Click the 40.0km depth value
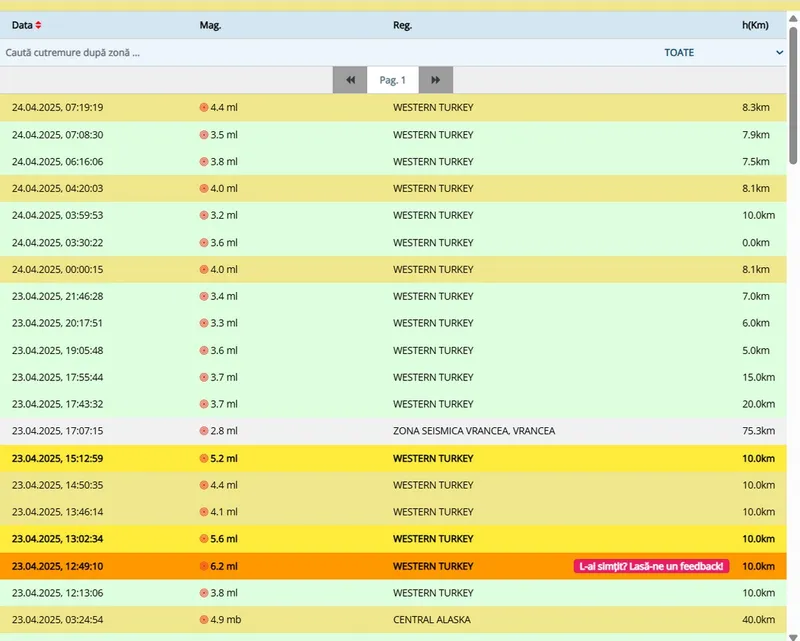 [759, 620]
